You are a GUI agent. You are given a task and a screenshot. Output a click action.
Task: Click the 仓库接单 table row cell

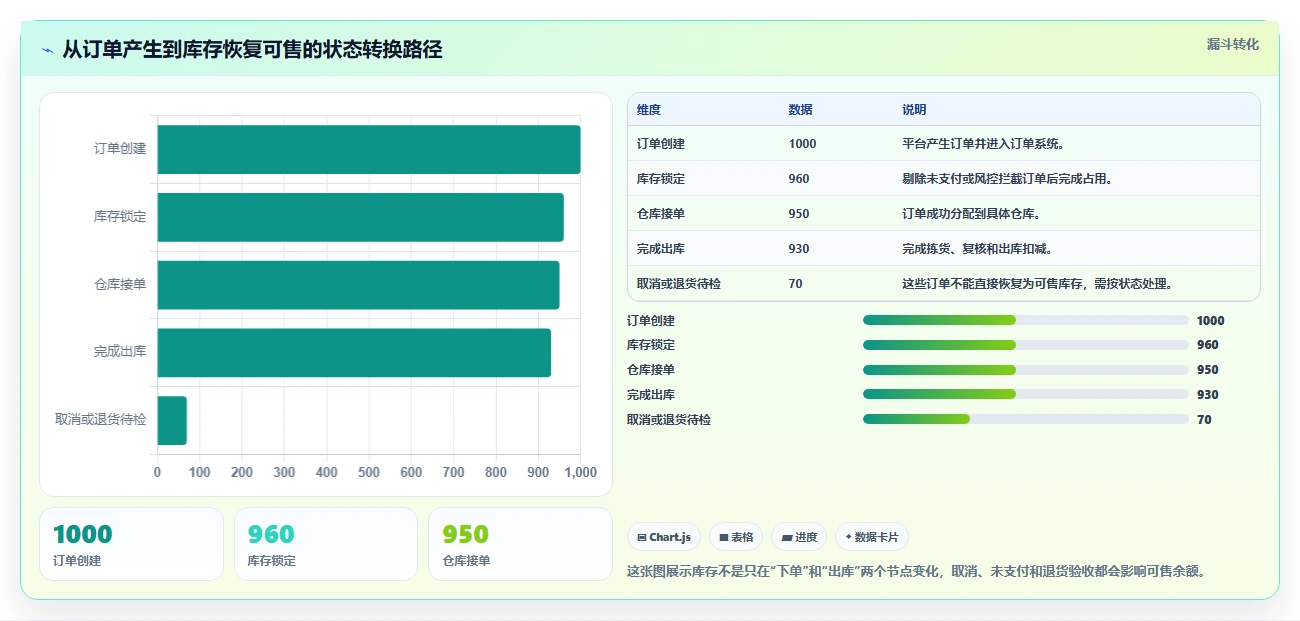click(x=661, y=214)
